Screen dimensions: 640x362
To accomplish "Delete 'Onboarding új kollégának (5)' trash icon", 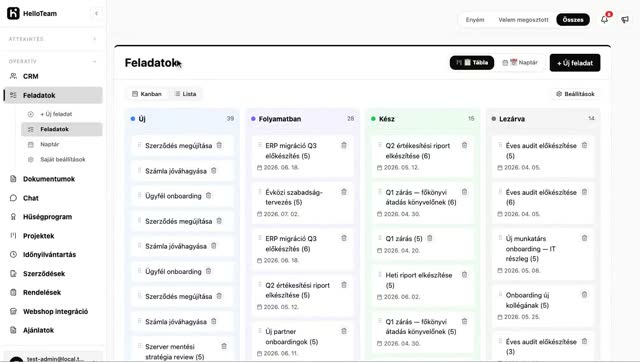I will pos(584,295).
